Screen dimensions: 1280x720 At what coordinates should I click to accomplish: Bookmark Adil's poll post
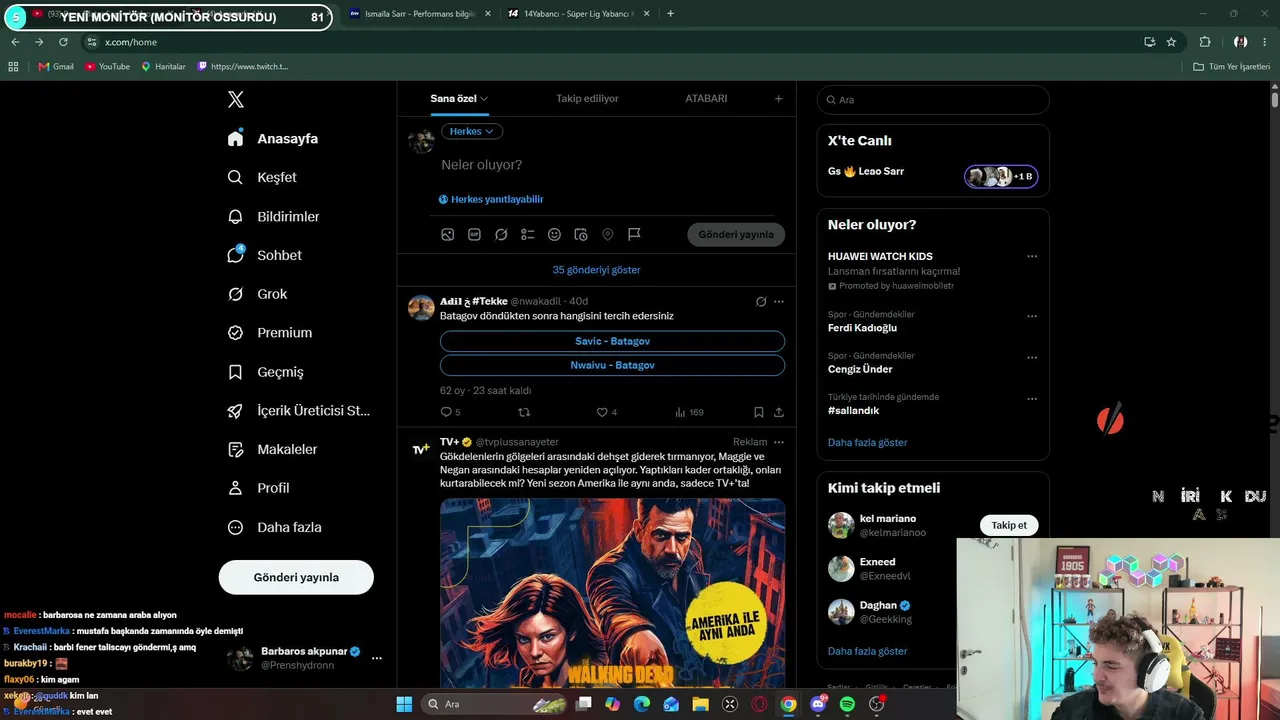pyautogui.click(x=759, y=412)
